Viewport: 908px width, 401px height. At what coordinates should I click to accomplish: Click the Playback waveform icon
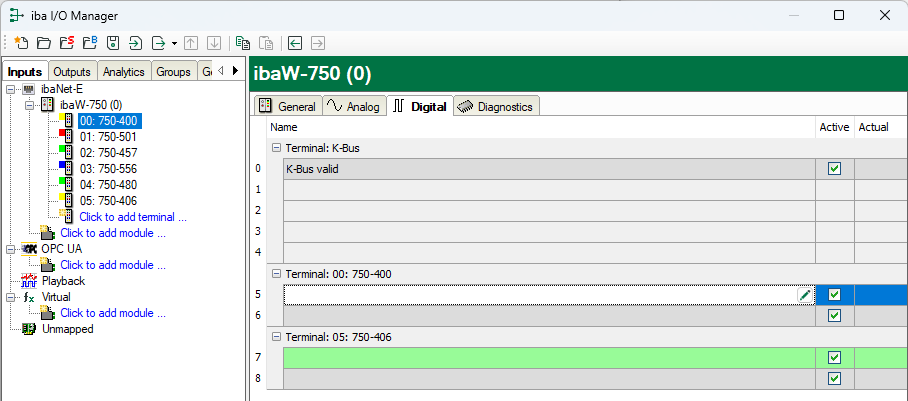pyautogui.click(x=29, y=281)
